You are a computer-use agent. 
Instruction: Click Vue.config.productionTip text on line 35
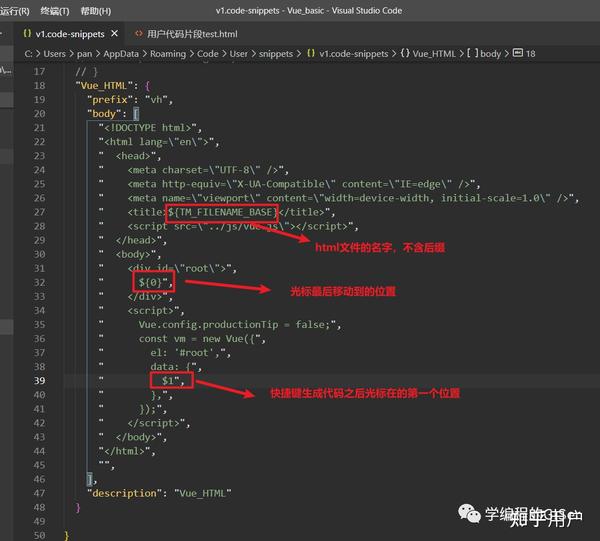(208, 325)
